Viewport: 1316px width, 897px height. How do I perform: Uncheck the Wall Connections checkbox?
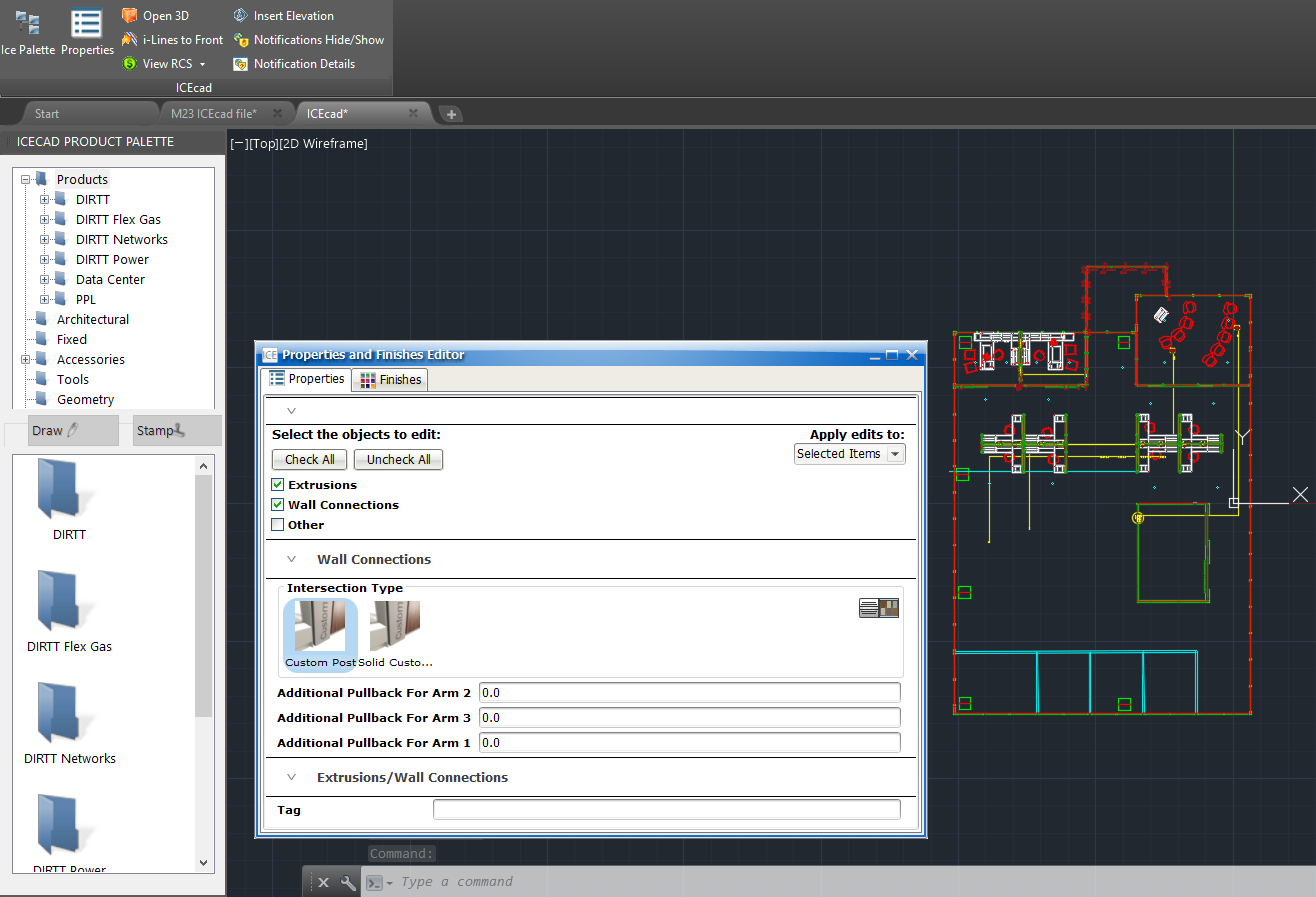[x=278, y=505]
